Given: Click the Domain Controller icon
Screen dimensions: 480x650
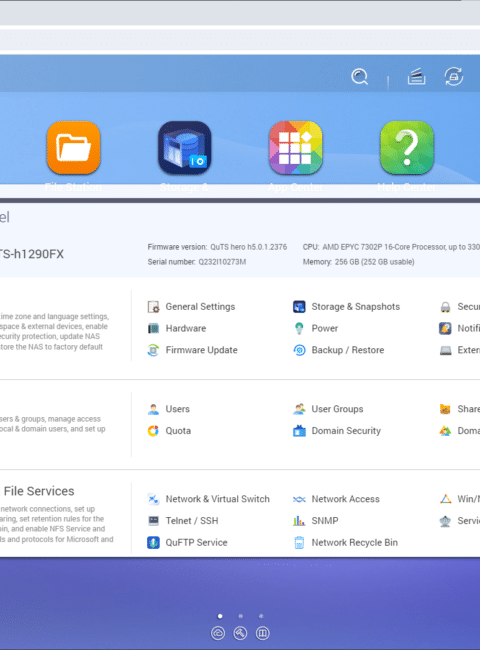Looking at the screenshot, I should coord(445,431).
